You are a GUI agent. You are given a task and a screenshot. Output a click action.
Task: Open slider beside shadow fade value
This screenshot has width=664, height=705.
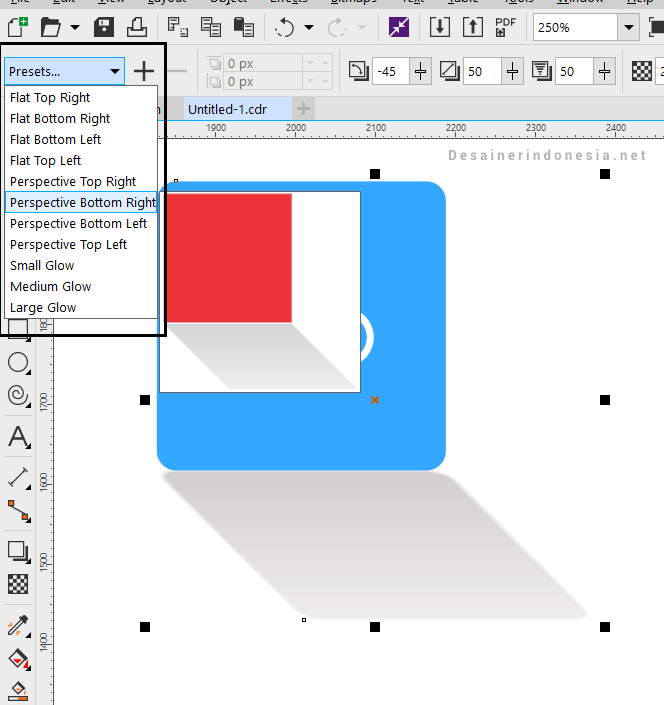click(604, 71)
